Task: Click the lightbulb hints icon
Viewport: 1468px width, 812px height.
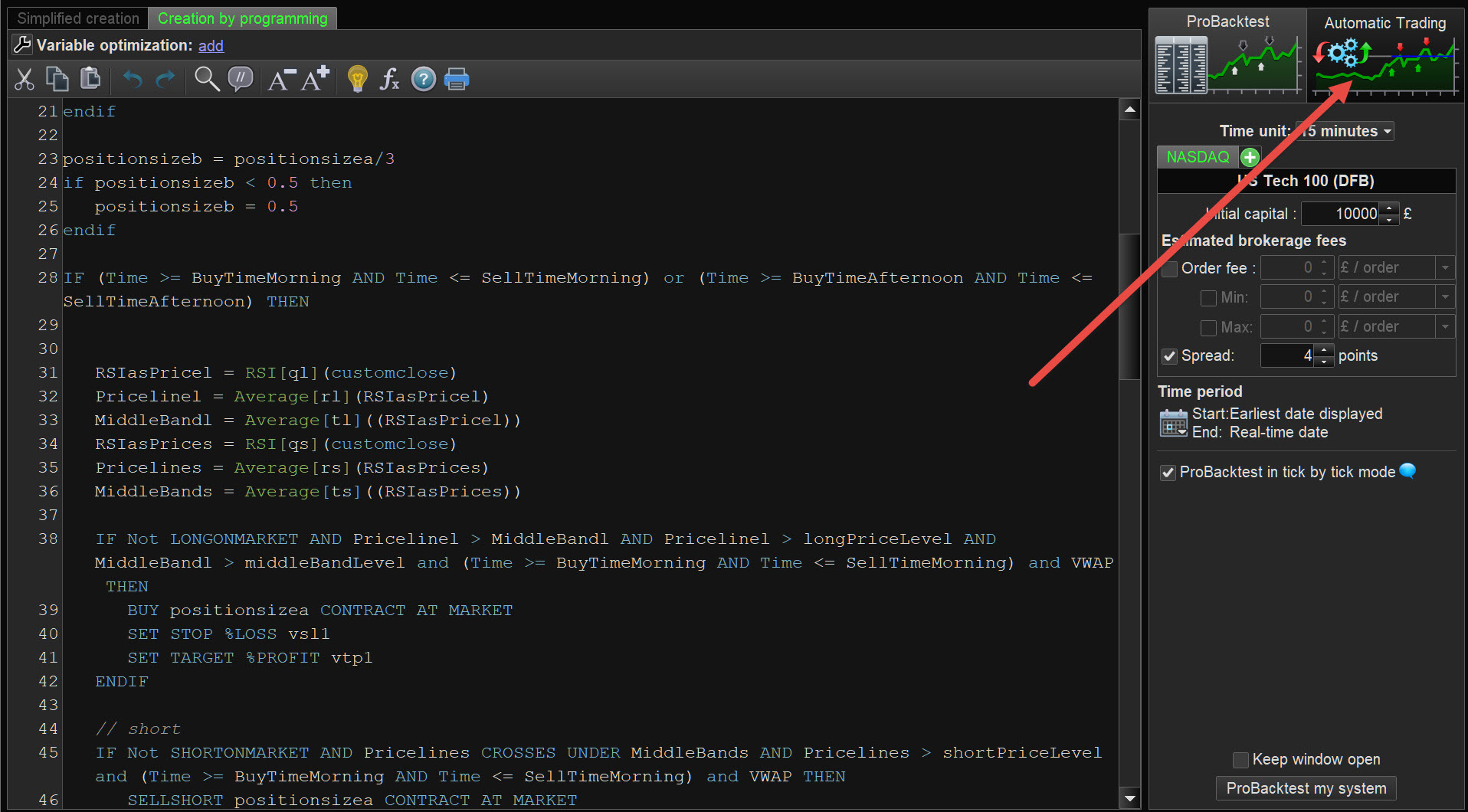Action: 357,79
